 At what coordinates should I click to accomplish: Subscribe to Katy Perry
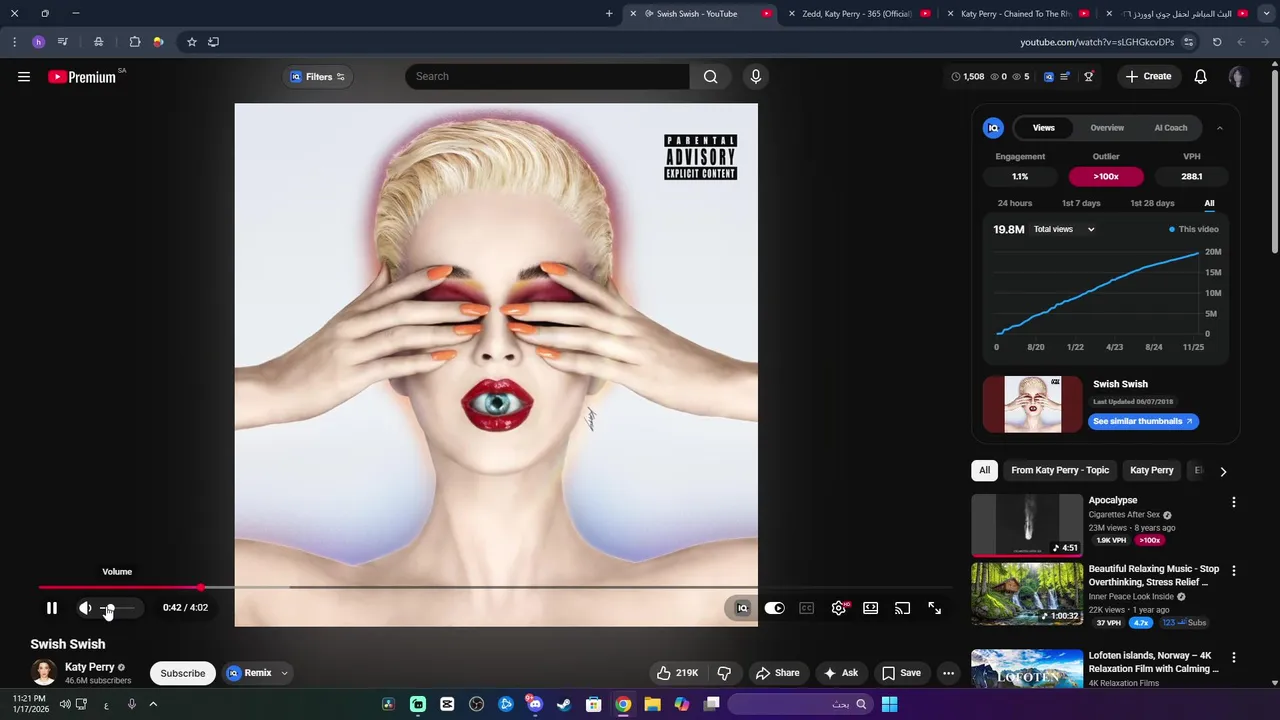pos(183,673)
